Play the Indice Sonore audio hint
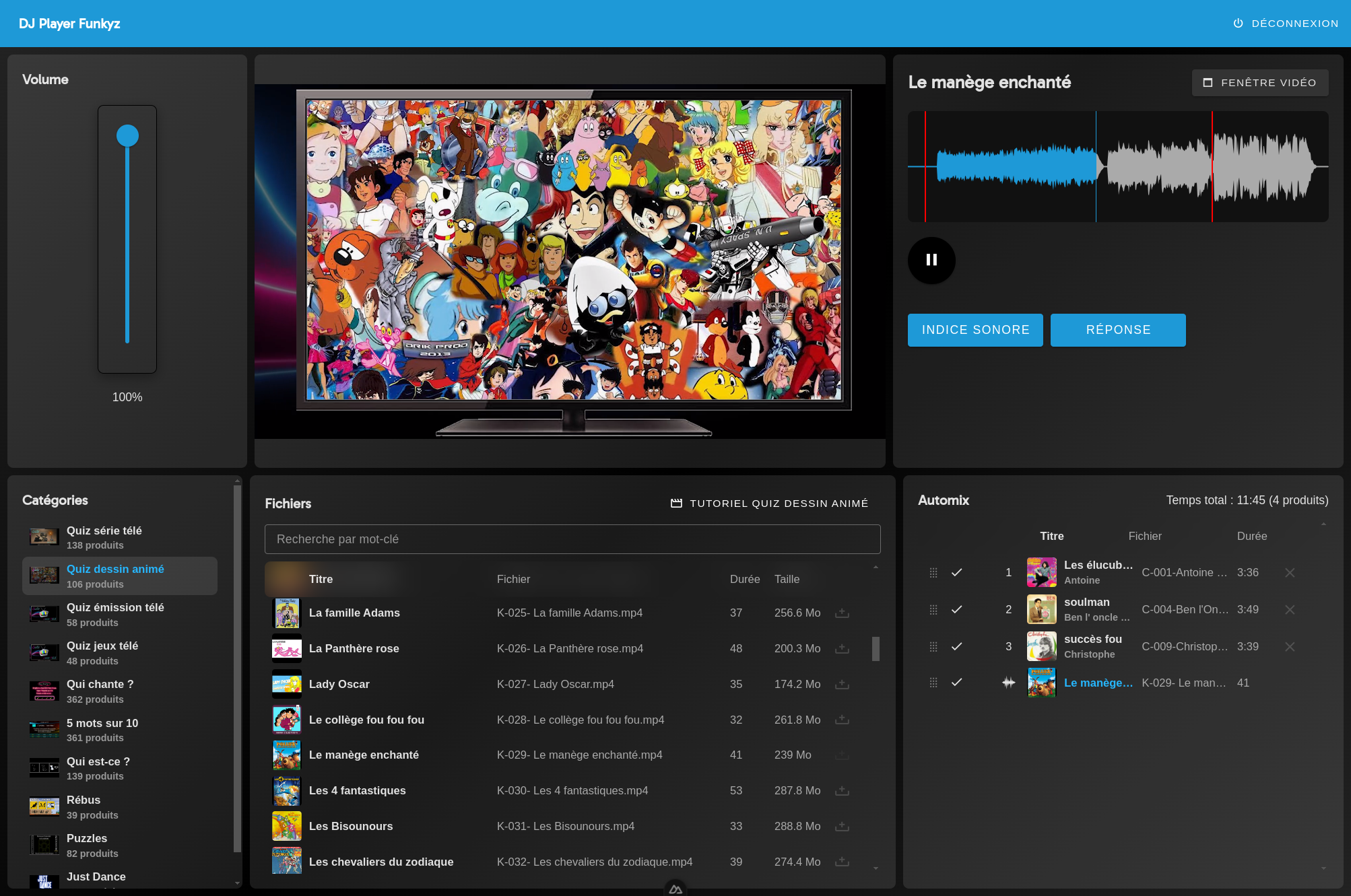The width and height of the screenshot is (1351, 896). [x=975, y=330]
